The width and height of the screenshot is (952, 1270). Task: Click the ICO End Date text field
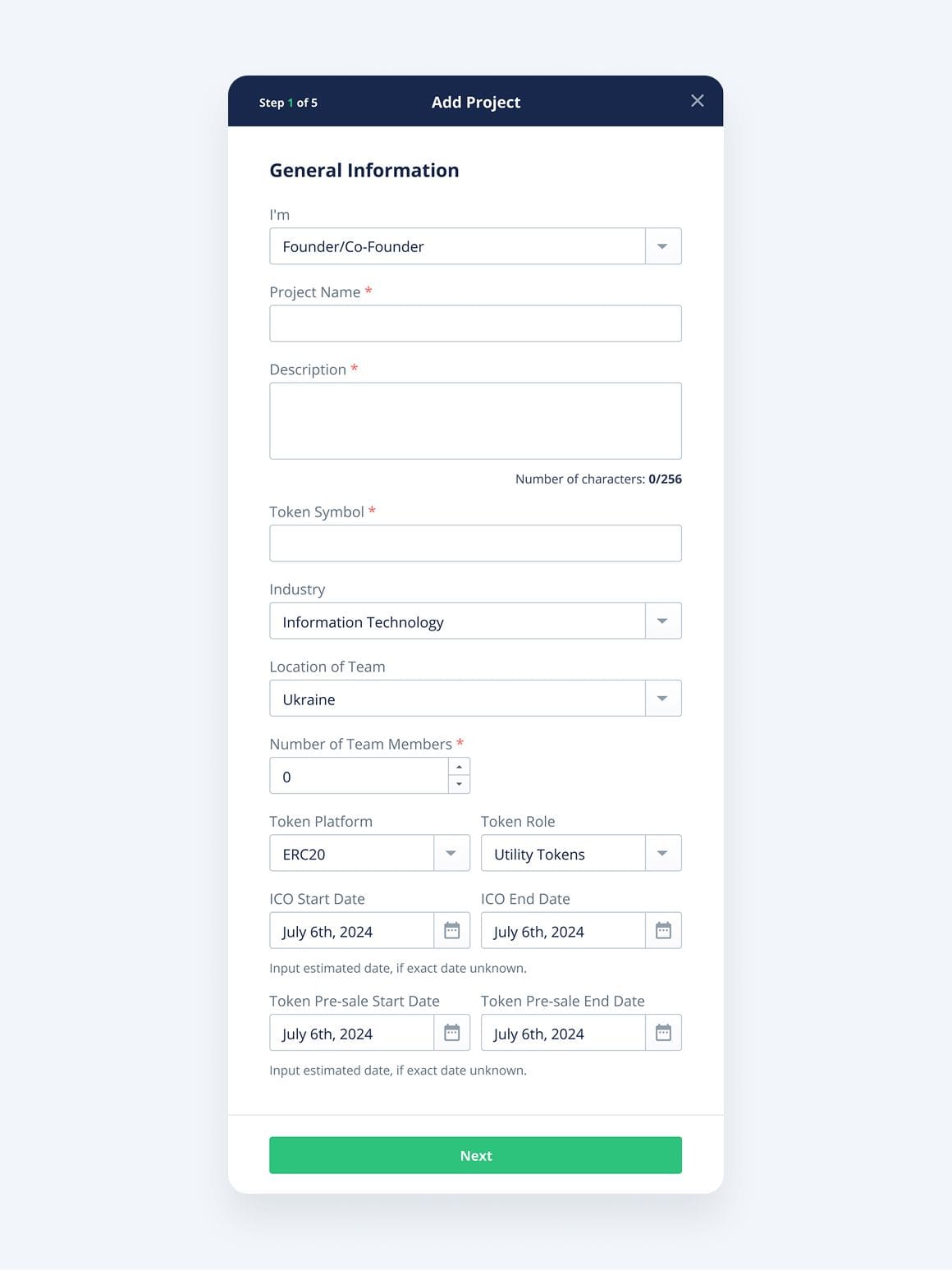click(x=563, y=931)
